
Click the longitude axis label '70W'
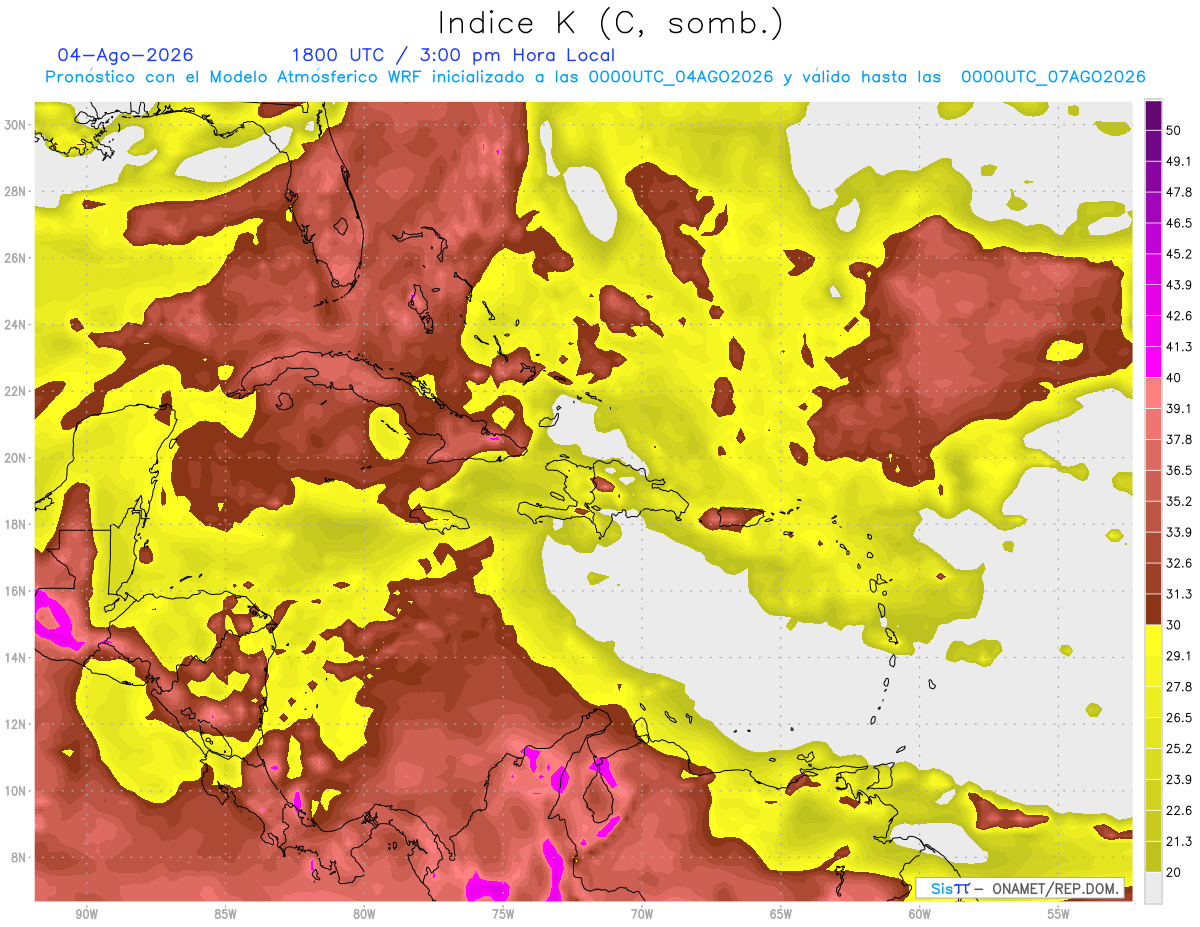(x=642, y=915)
